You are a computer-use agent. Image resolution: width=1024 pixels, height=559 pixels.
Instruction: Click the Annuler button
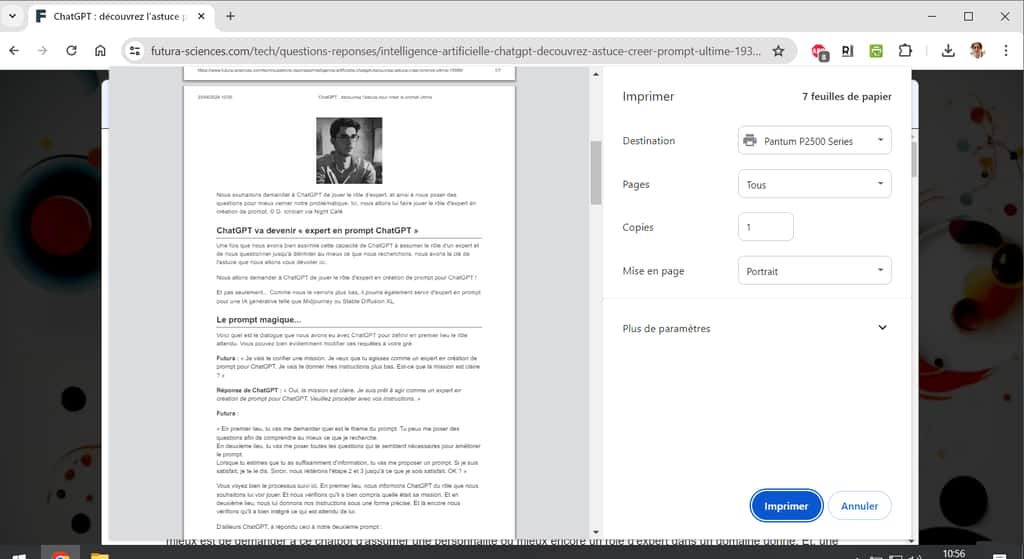click(859, 506)
